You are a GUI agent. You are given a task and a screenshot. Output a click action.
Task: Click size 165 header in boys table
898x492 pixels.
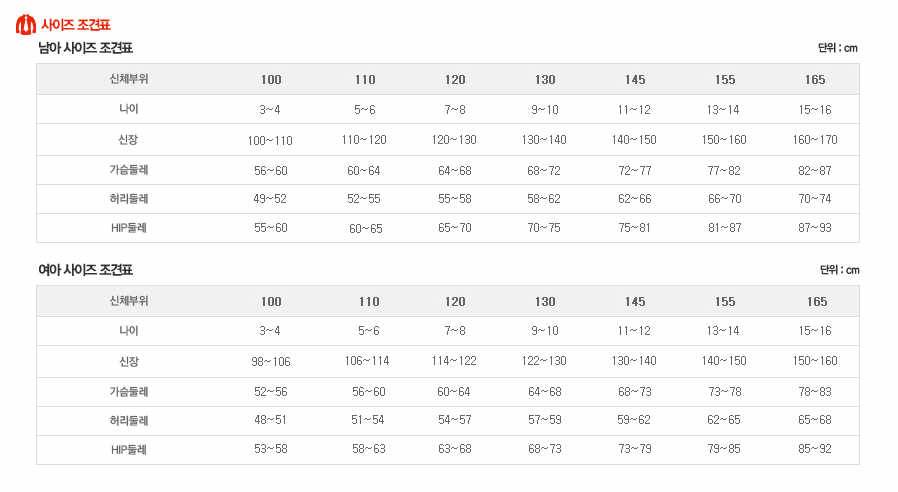[815, 80]
